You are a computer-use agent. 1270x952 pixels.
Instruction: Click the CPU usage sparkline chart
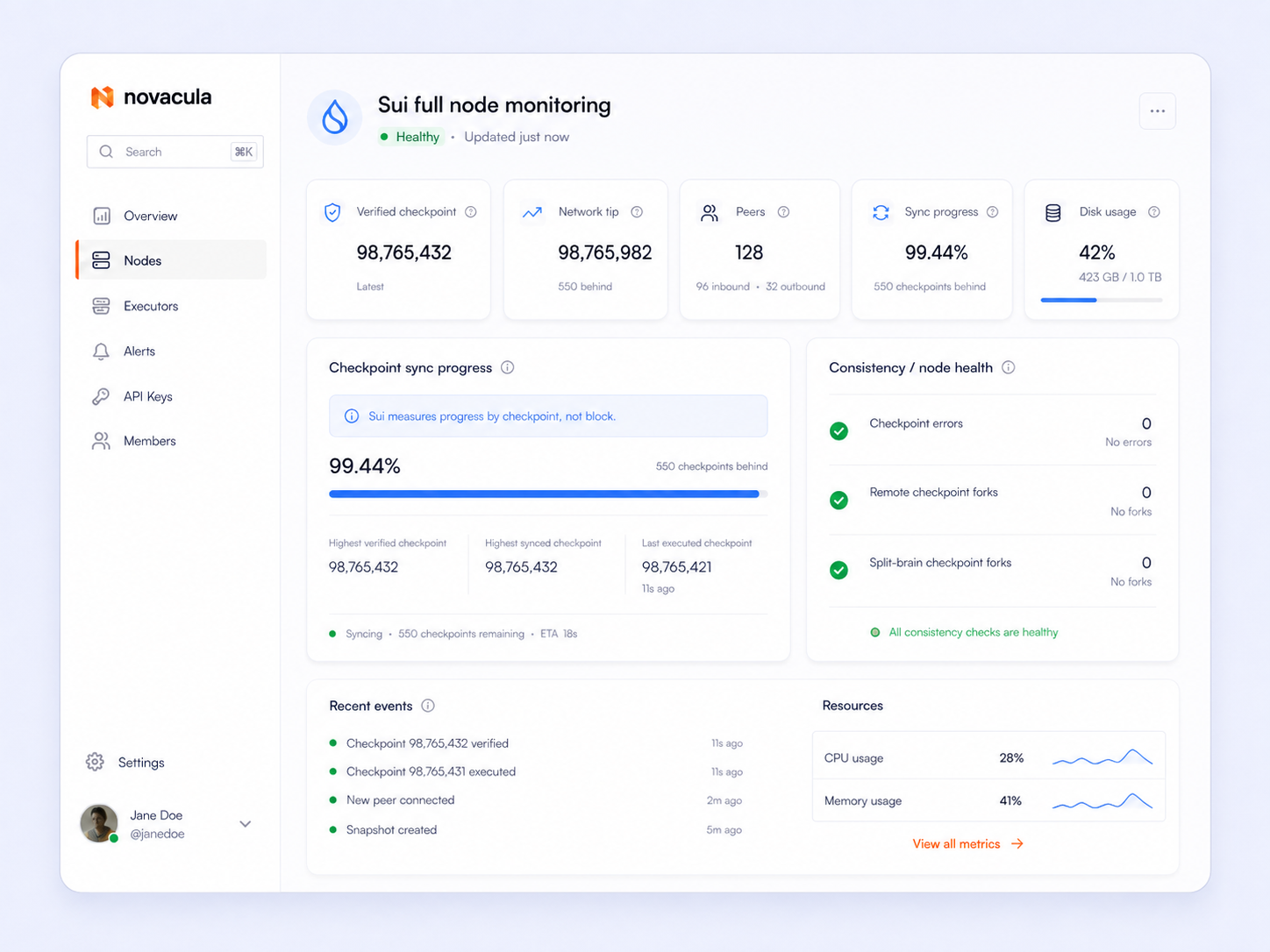pos(1102,757)
